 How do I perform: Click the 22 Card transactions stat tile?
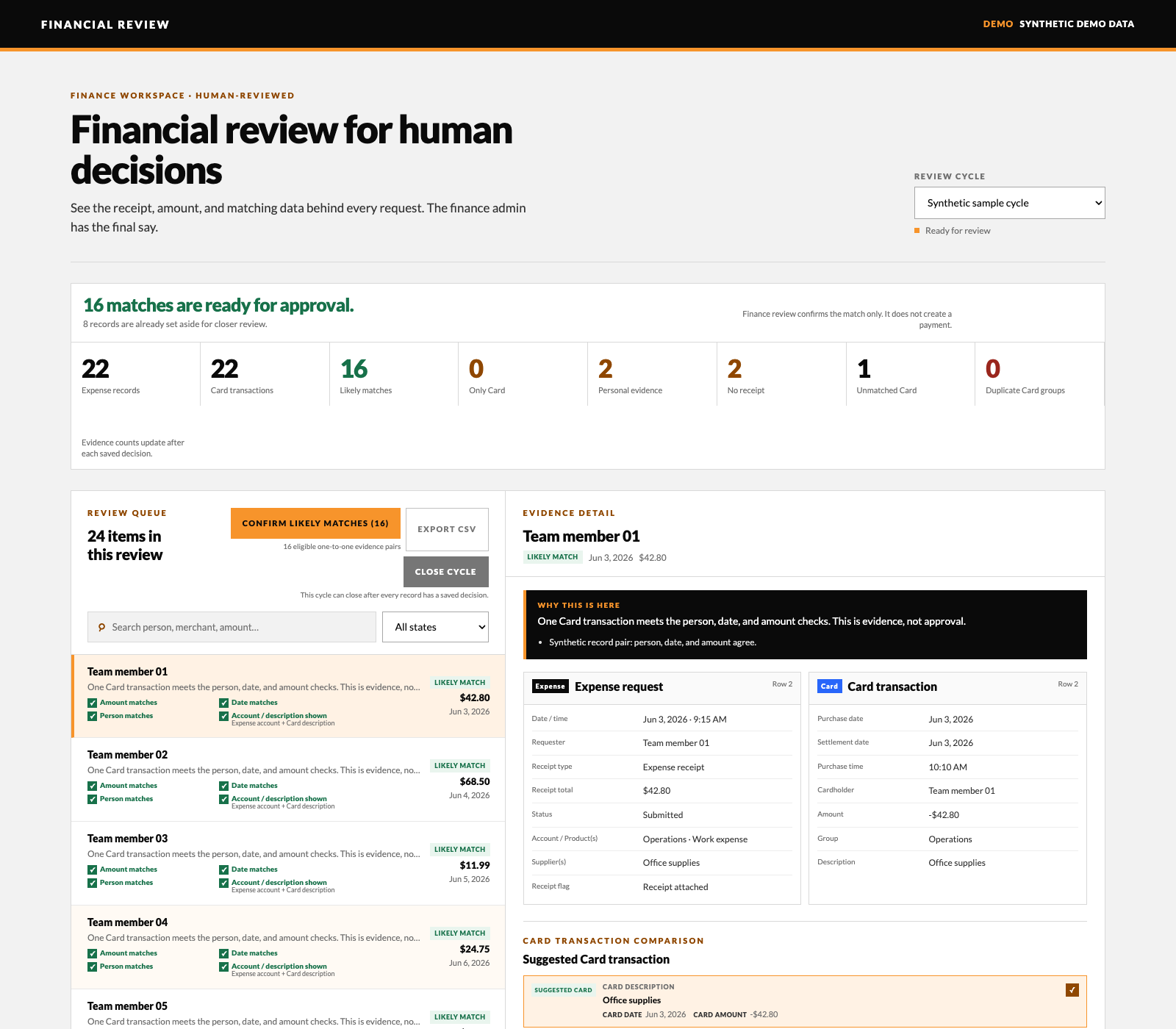pos(265,374)
